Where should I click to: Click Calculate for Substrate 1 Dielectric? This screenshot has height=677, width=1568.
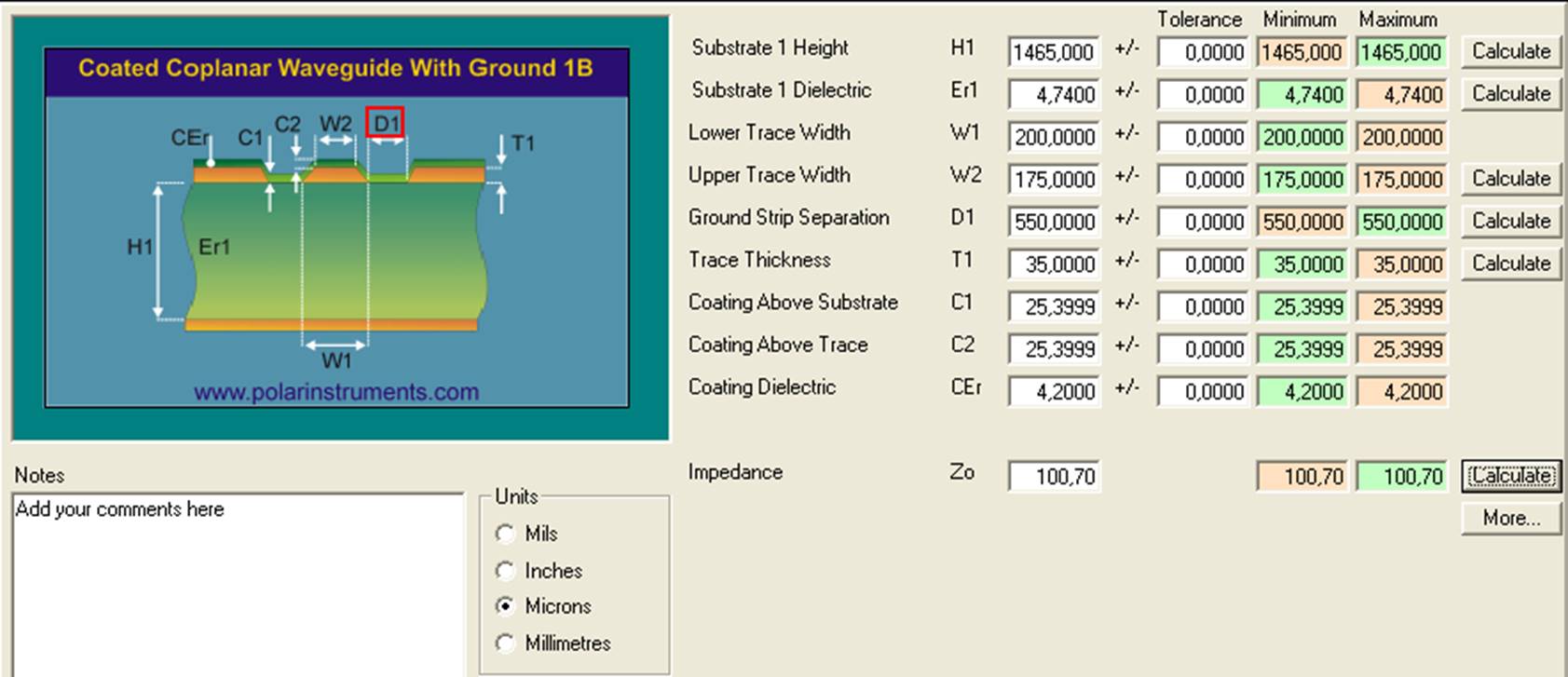pos(1510,94)
